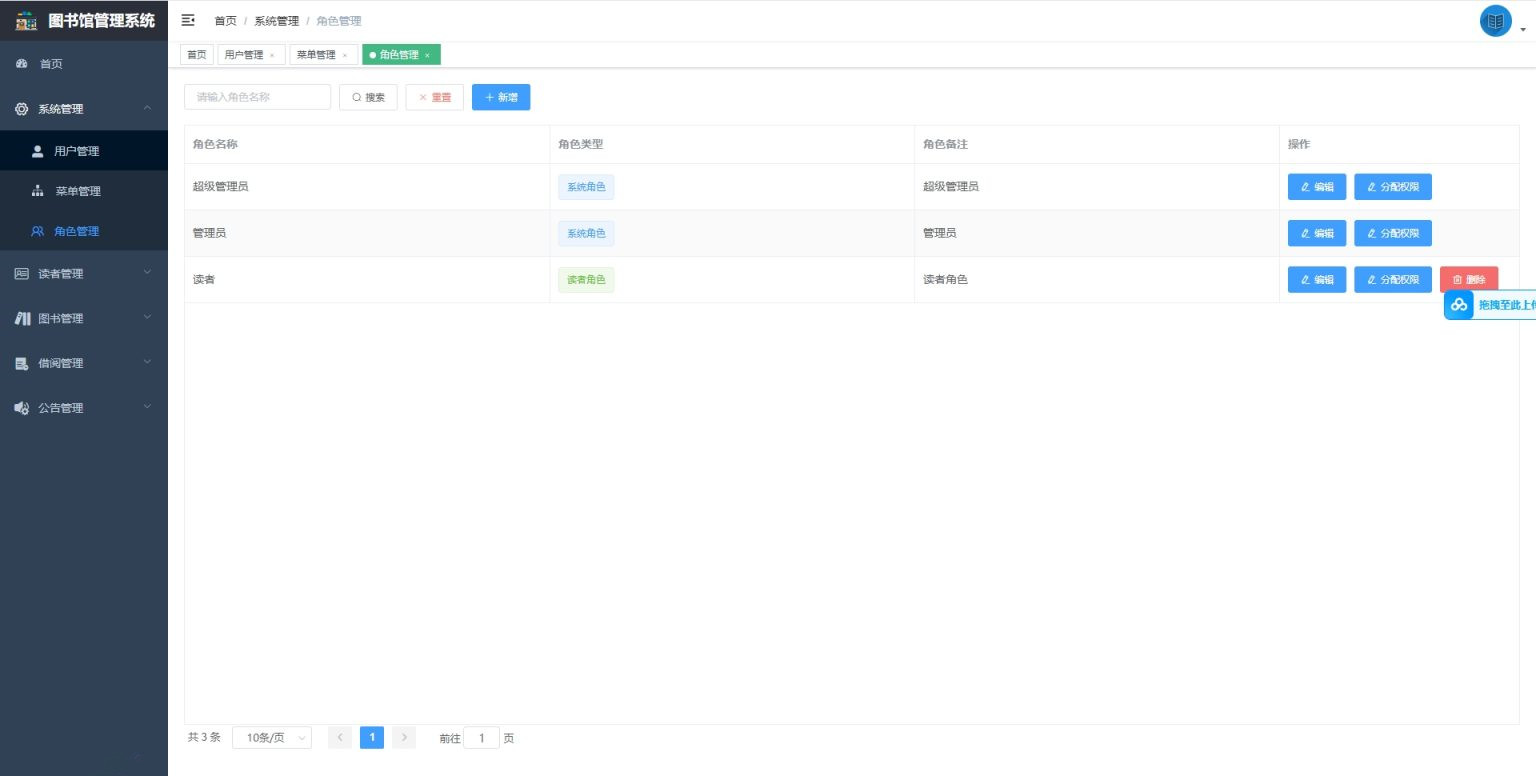This screenshot has width=1536, height=776.
Task: Click the sidebar collapse hamburger icon
Action: click(x=188, y=20)
